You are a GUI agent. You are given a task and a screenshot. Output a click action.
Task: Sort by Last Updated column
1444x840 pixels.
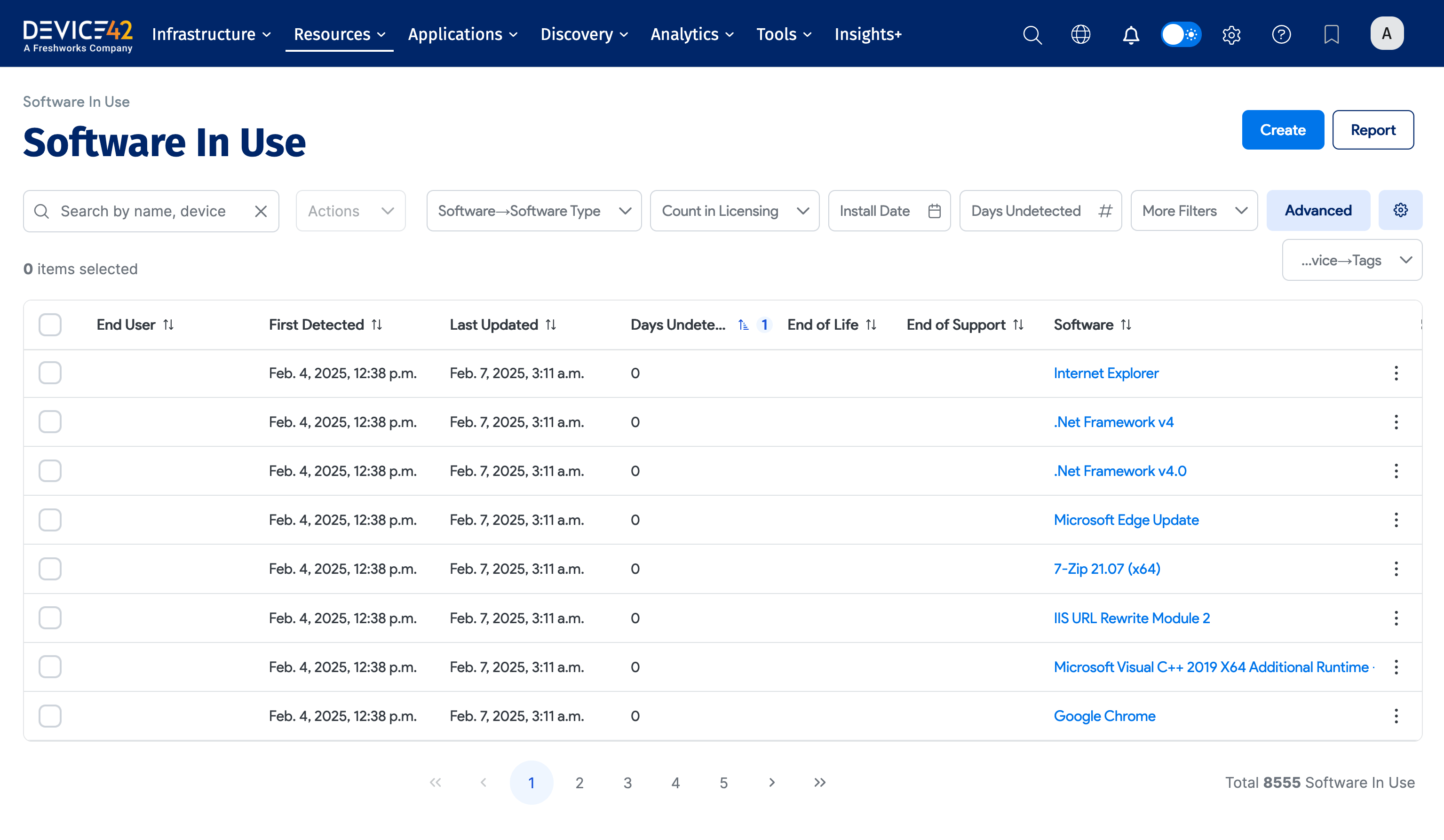tap(551, 325)
